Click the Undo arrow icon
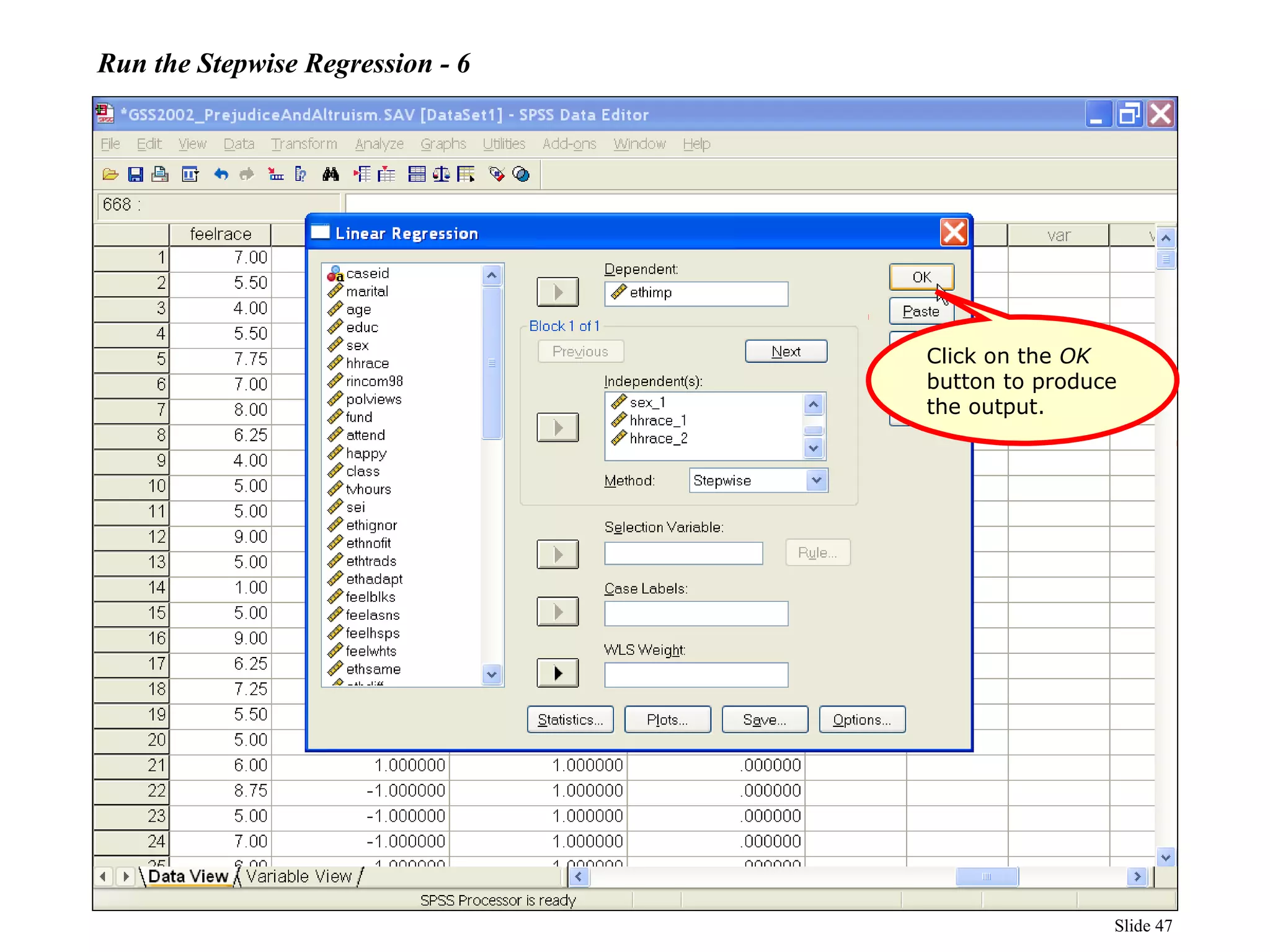This screenshot has width=1270, height=952. click(221, 175)
